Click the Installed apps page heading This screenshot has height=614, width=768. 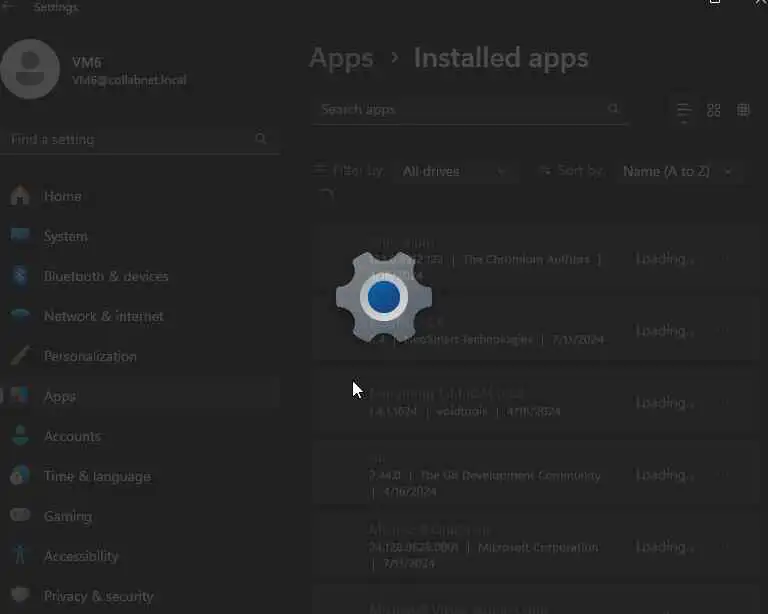click(x=501, y=58)
